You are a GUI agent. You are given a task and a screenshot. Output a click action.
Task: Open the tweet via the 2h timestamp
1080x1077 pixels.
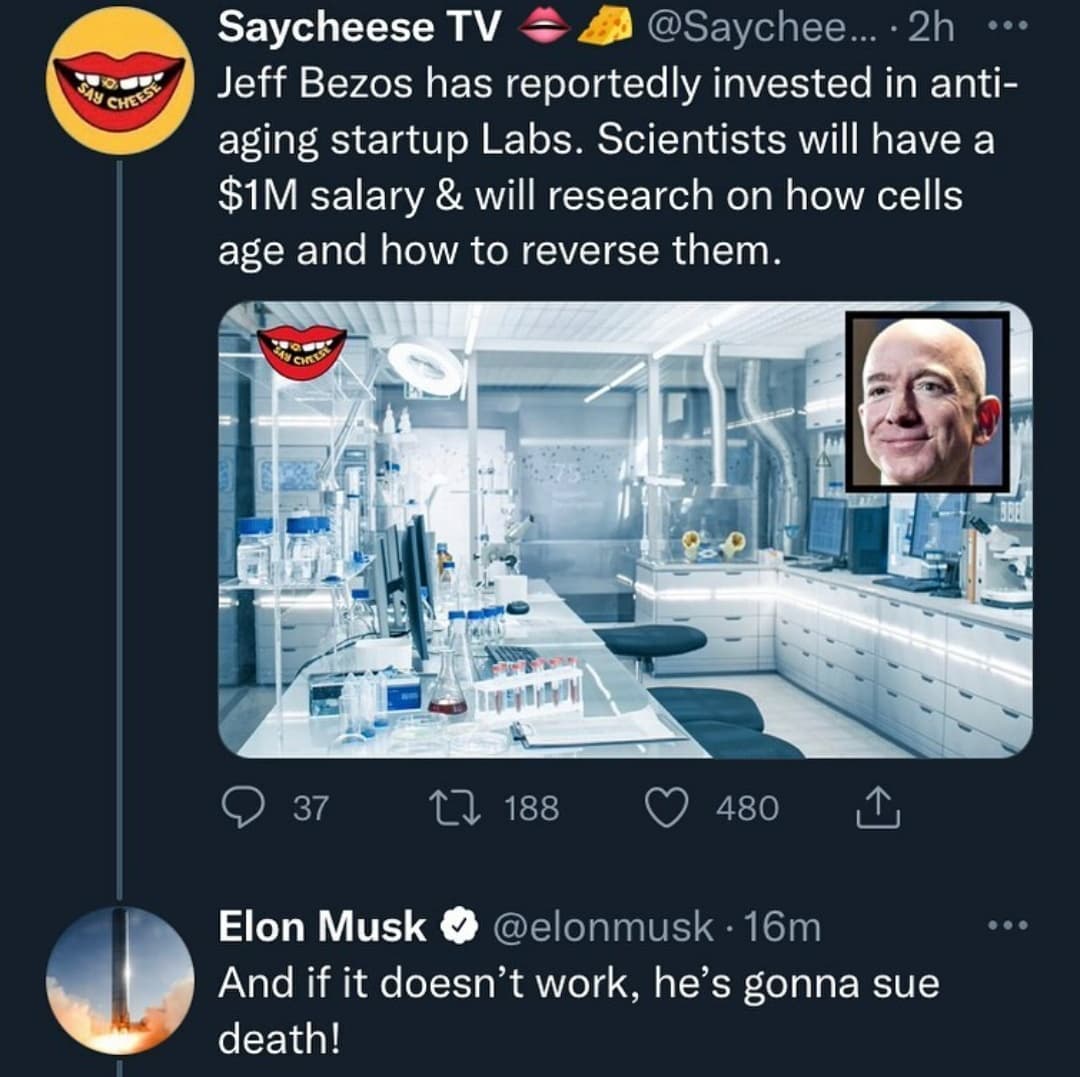click(930, 30)
